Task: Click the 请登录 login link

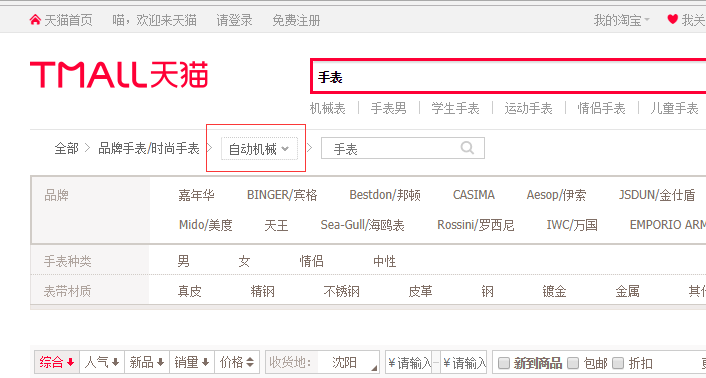Action: (234, 20)
